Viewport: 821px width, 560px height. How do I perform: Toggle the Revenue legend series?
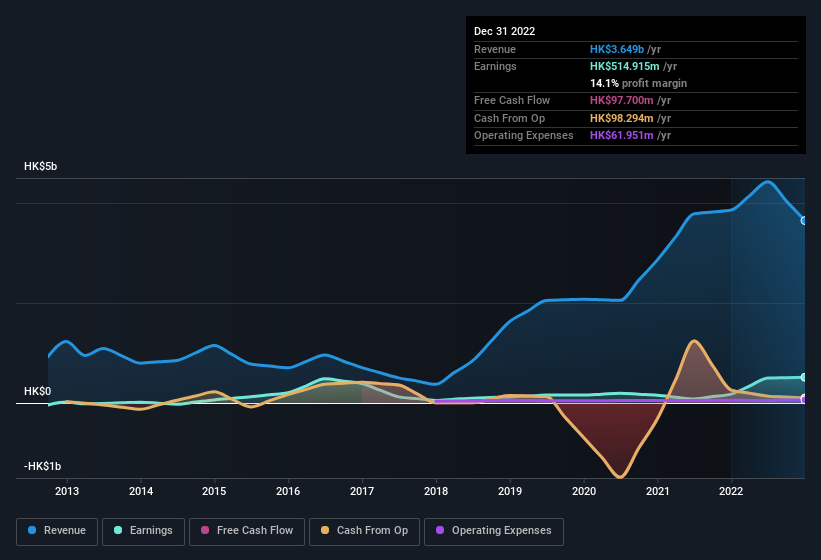57,530
